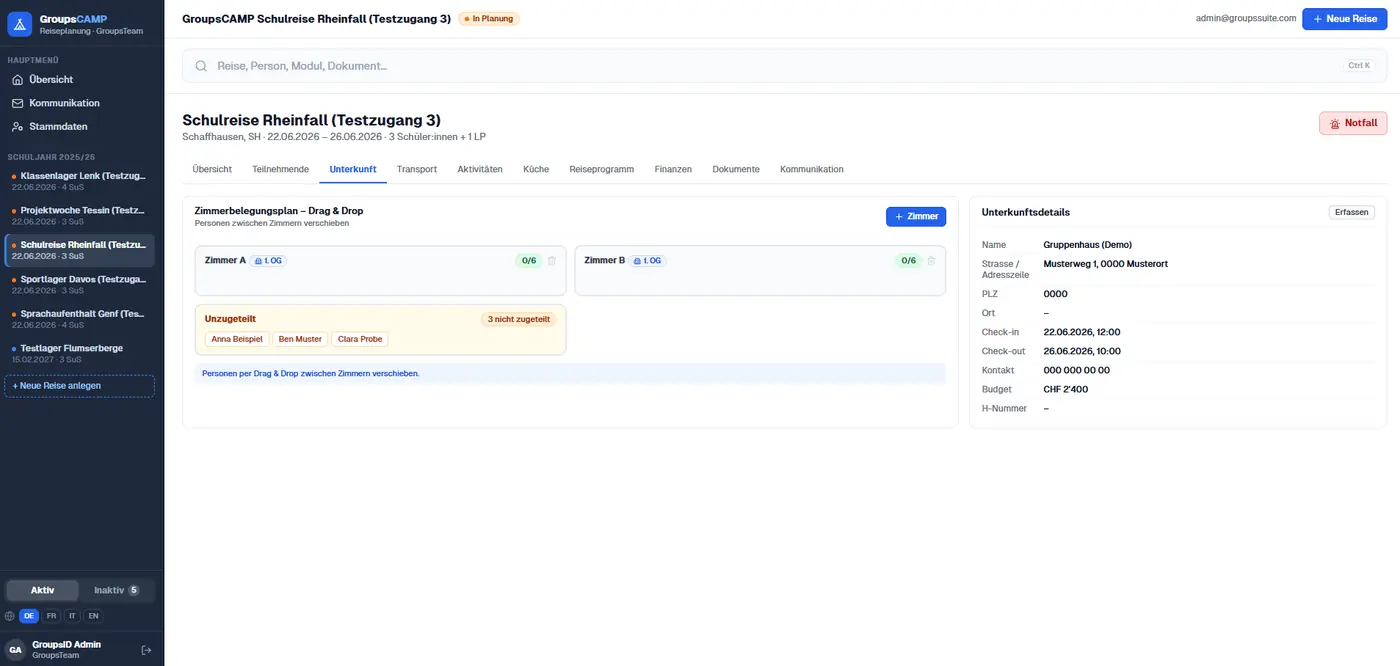Click the search magnifier icon
The height and width of the screenshot is (666, 1400).
[x=201, y=66]
